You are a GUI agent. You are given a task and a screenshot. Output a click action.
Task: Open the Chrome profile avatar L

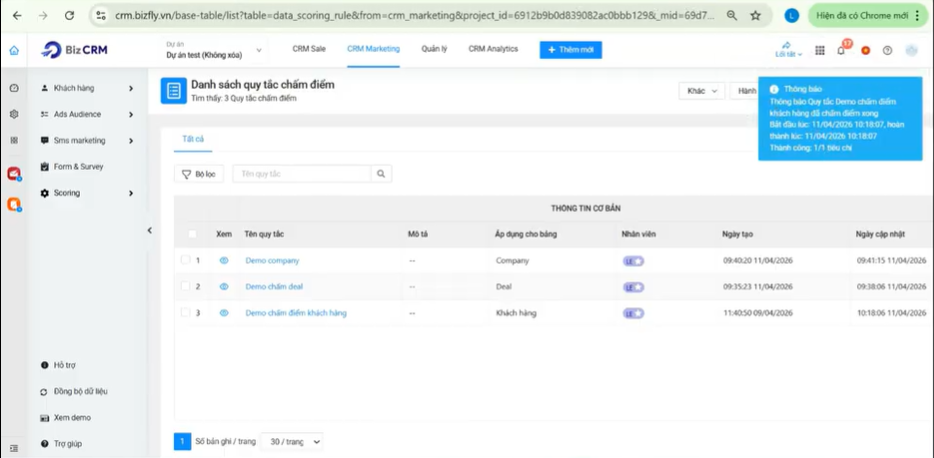point(791,16)
